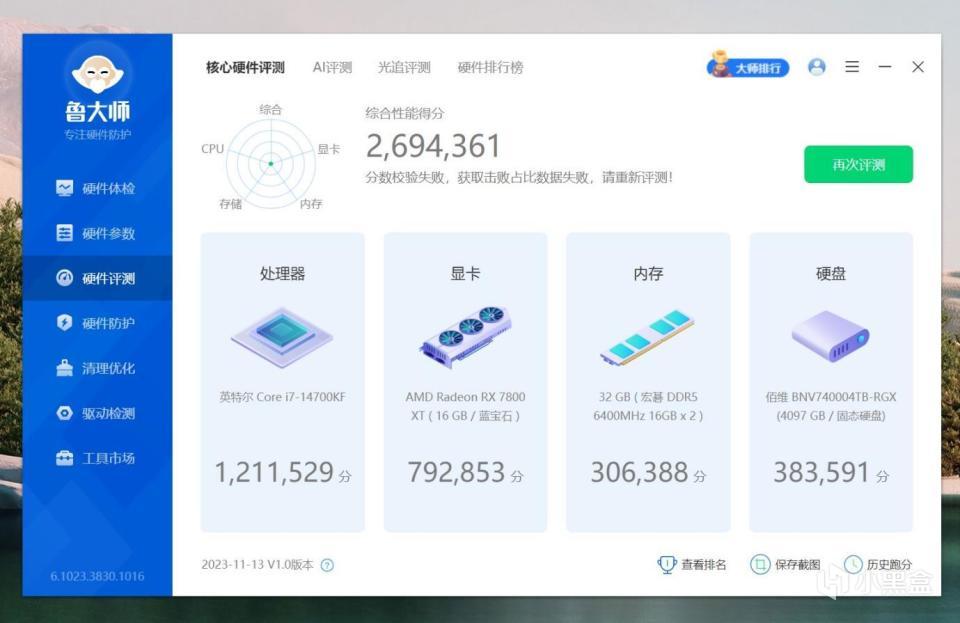Click the radar performance chart
This screenshot has width=960, height=623.
(x=271, y=163)
